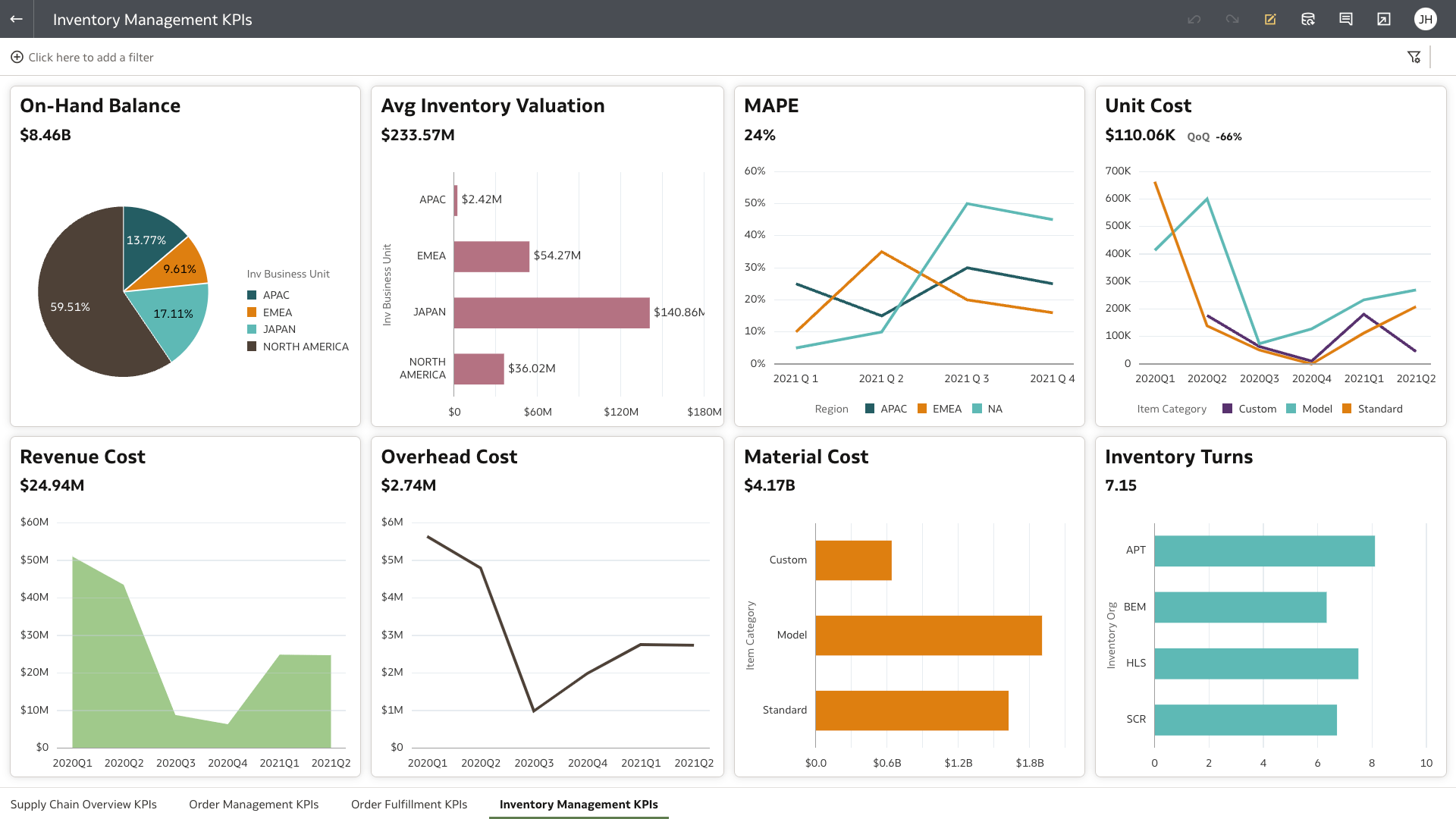1456x819 pixels.
Task: Select the JAPAN bar in Avg Inventory Valuation
Action: click(551, 312)
